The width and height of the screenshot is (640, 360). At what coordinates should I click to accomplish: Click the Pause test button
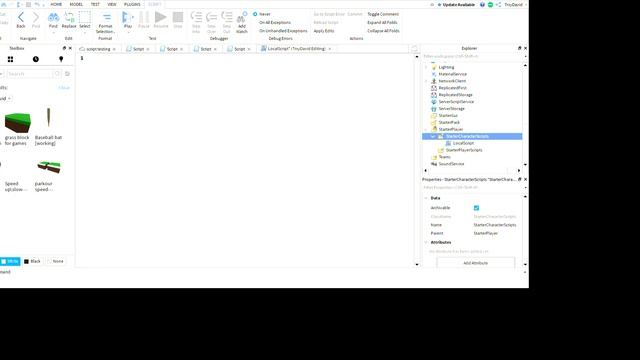coord(144,17)
